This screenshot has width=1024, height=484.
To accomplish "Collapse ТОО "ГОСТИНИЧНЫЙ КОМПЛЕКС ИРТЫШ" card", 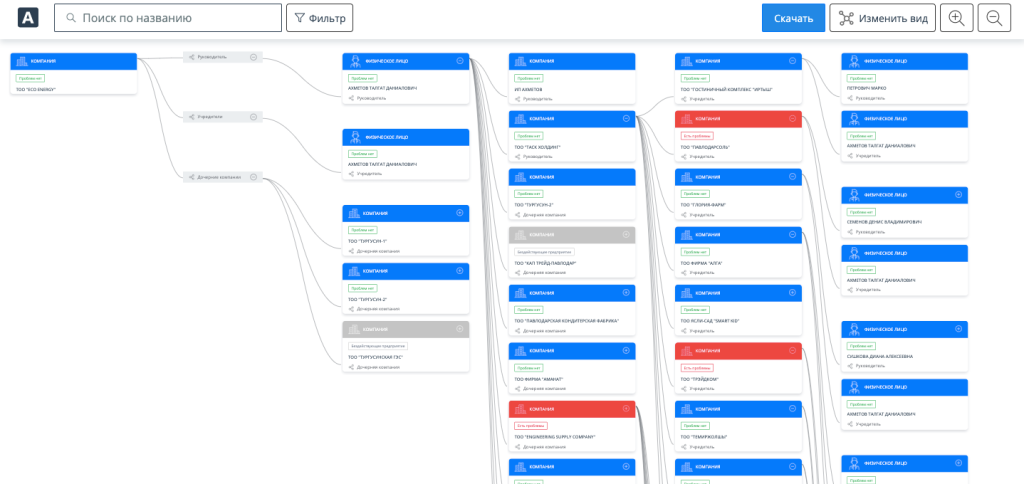I will click(792, 61).
